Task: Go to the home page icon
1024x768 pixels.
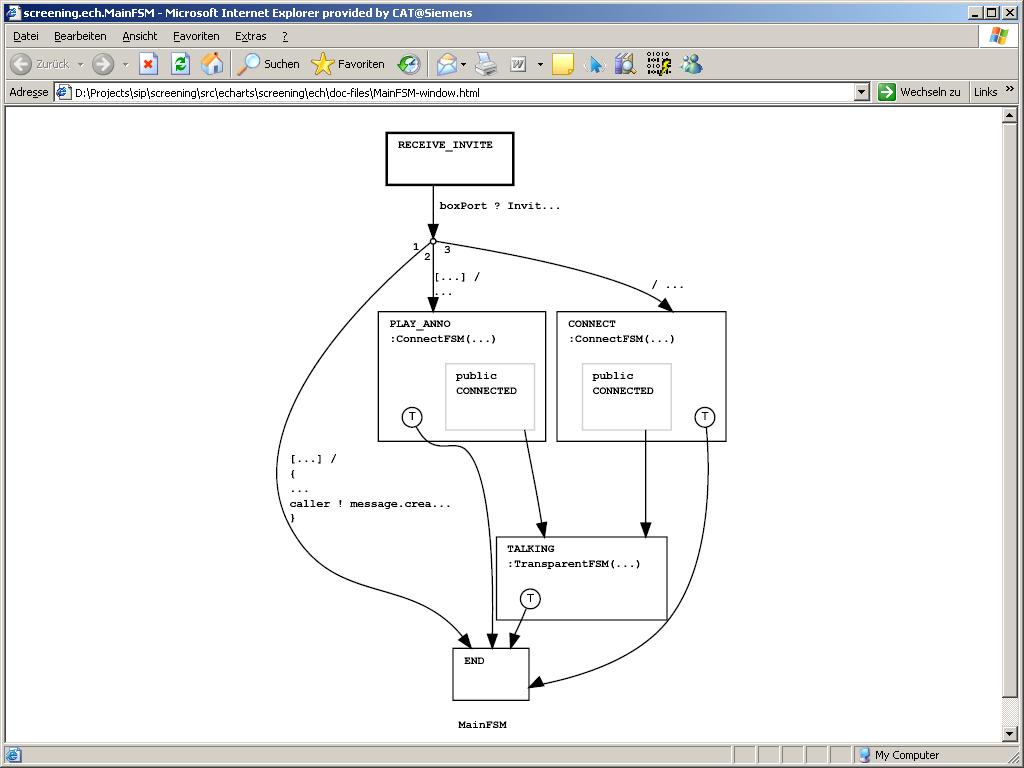Action: coord(212,64)
